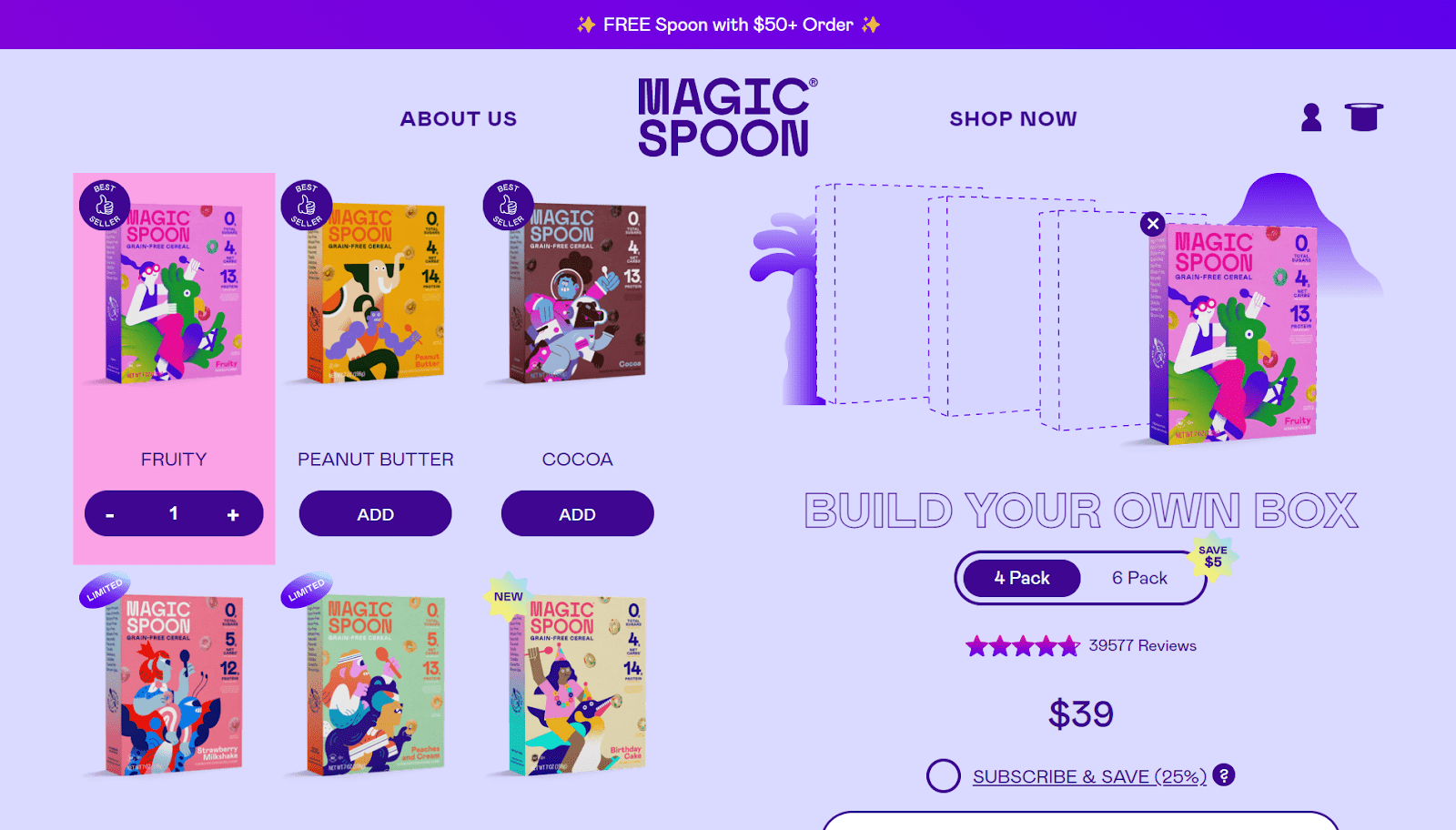Viewport: 1456px width, 830px height.
Task: Click the star rating icons
Action: 1023,646
